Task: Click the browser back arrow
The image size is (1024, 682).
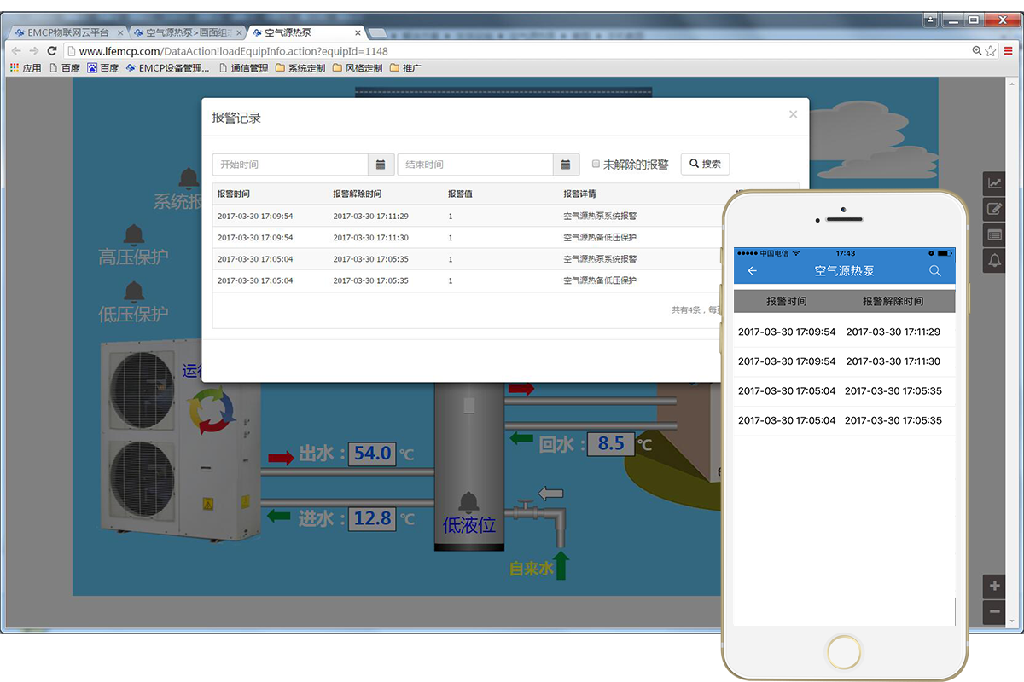Action: tap(16, 51)
